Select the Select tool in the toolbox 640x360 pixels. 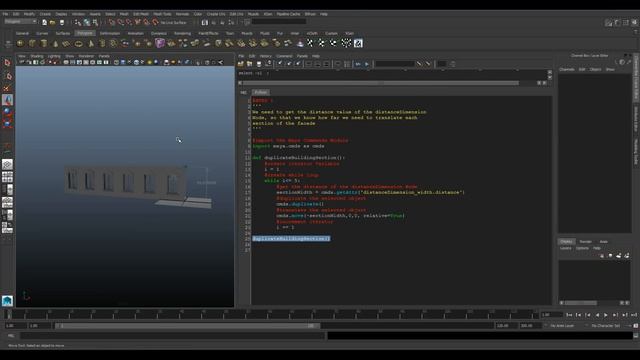[x=7, y=62]
